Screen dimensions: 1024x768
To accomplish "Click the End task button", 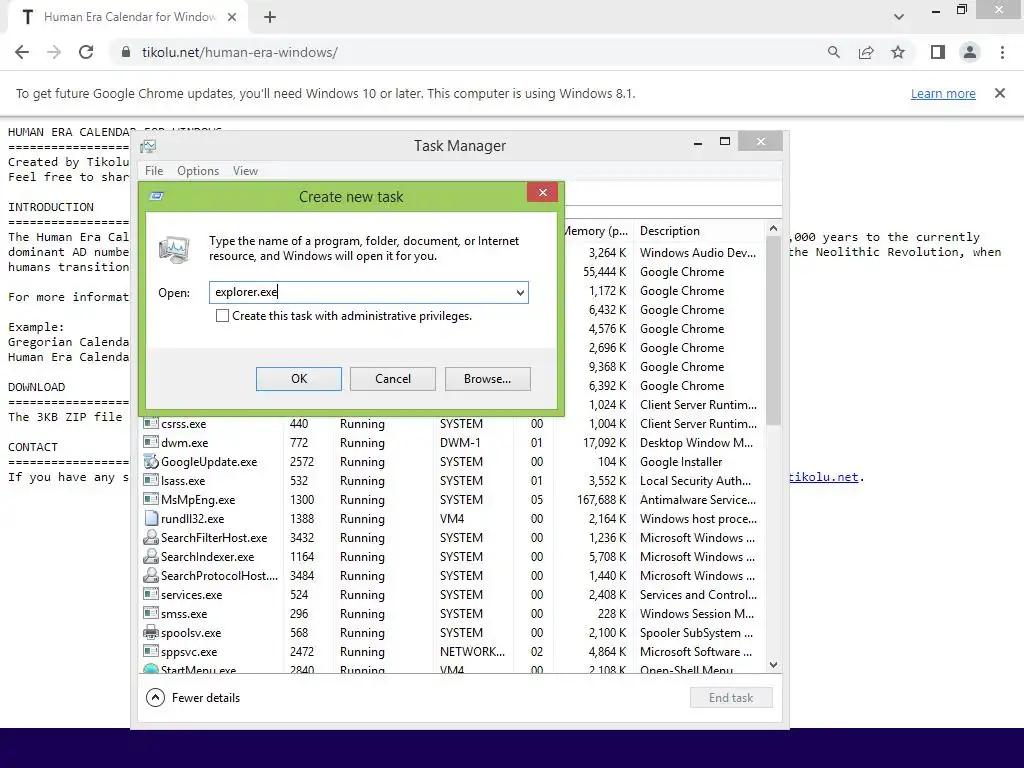I will coord(731,697).
